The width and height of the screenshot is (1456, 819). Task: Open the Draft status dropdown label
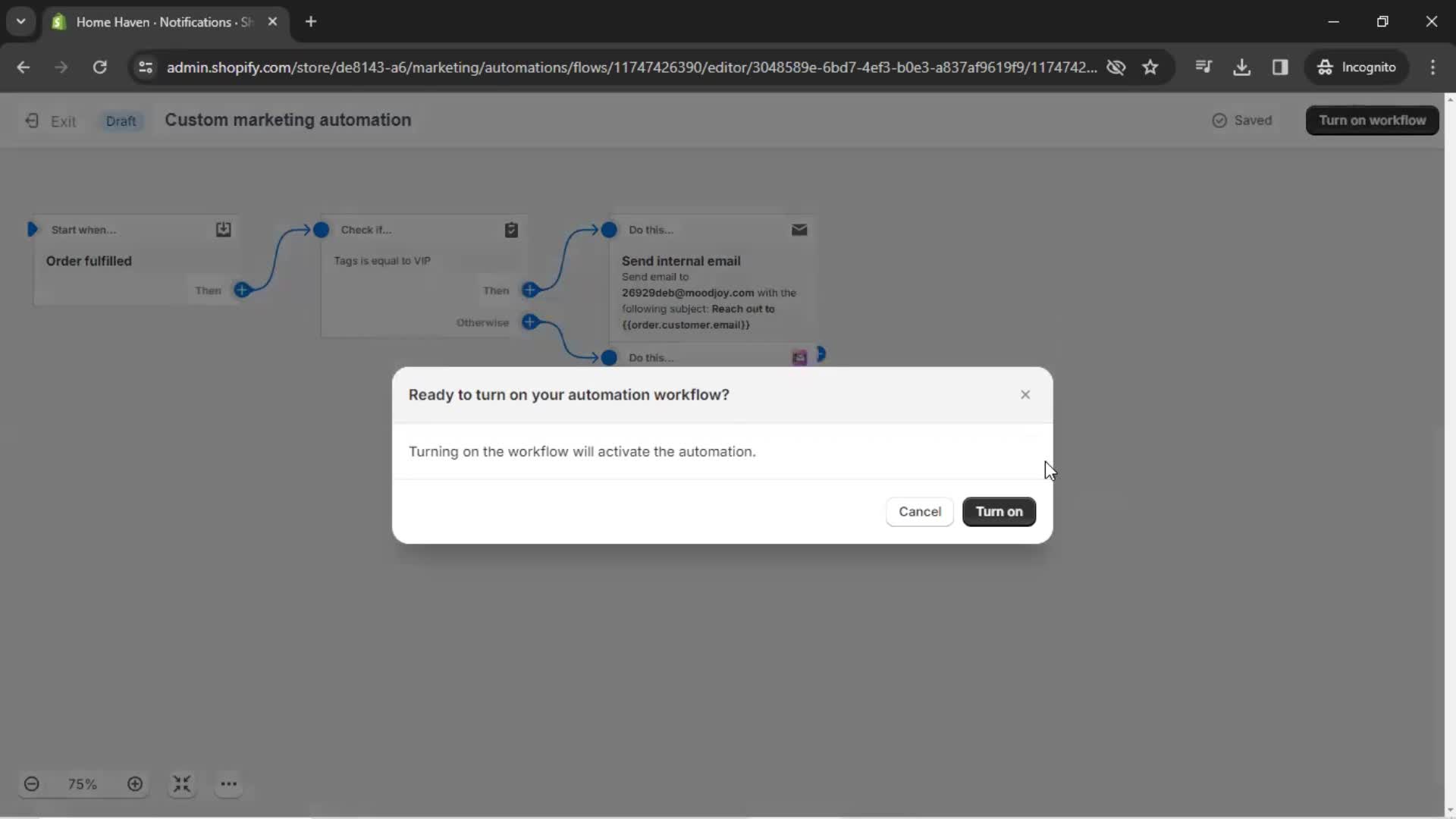121,120
